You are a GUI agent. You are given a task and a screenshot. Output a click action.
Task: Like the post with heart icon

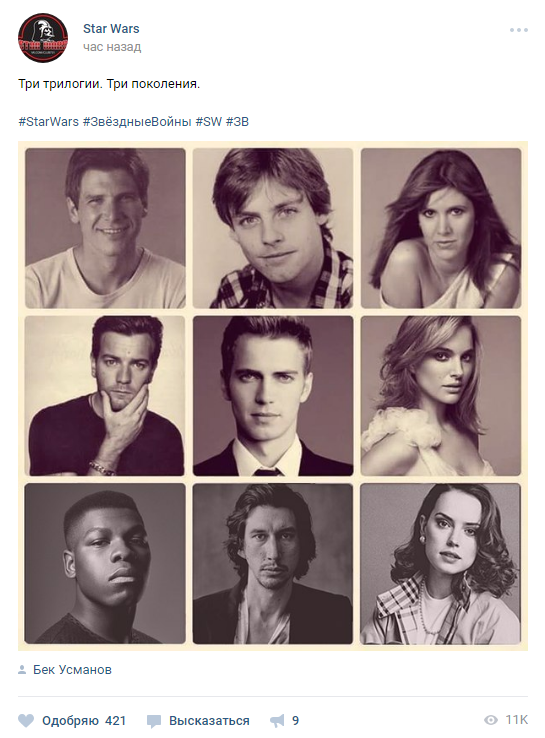(26, 720)
